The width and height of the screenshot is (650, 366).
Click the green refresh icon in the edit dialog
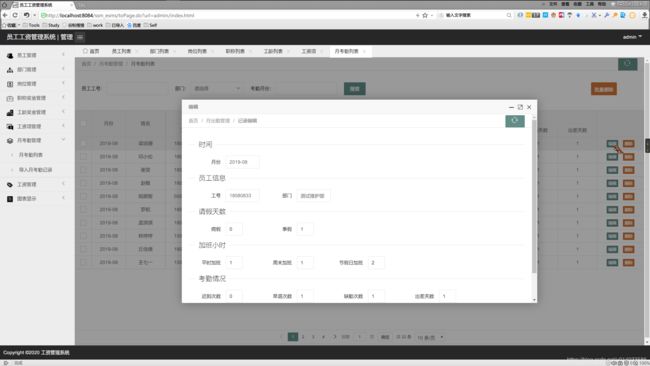(x=515, y=121)
